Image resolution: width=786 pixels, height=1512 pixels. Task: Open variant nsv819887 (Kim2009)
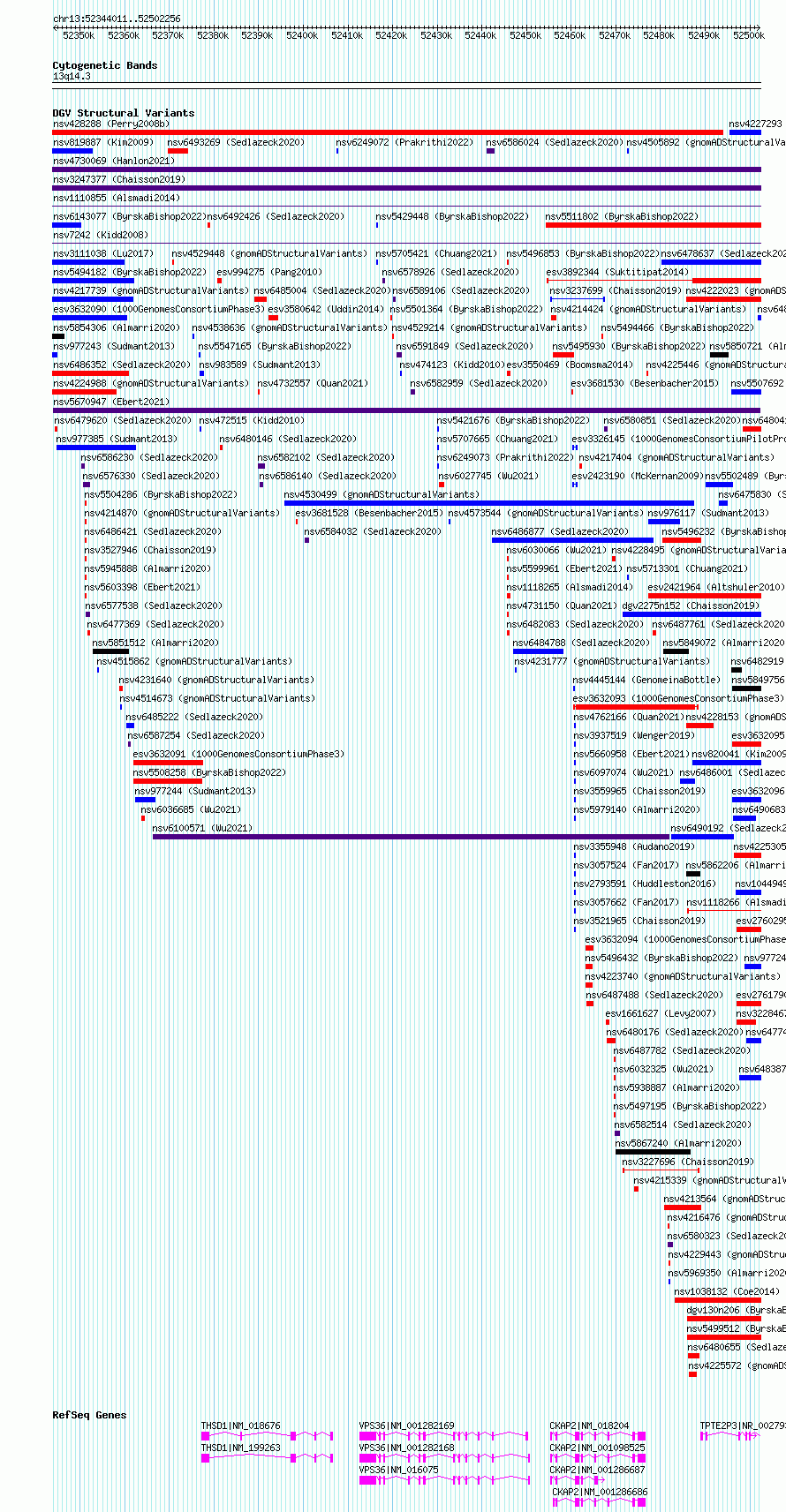coord(102,142)
